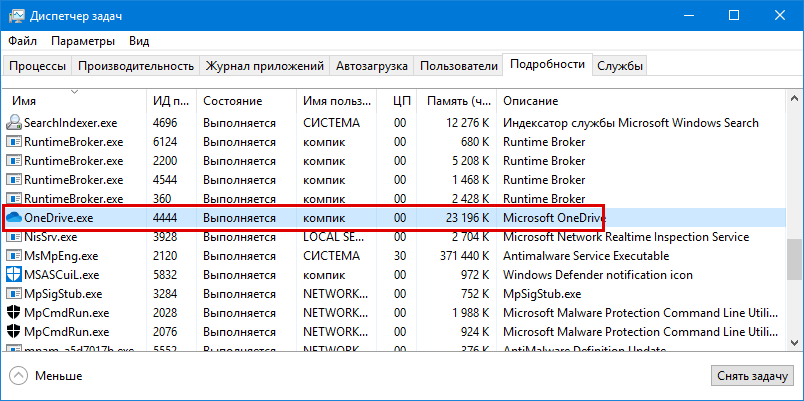The height and width of the screenshot is (401, 804).
Task: Click the MsMpEng.exe process icon
Action: point(14,256)
